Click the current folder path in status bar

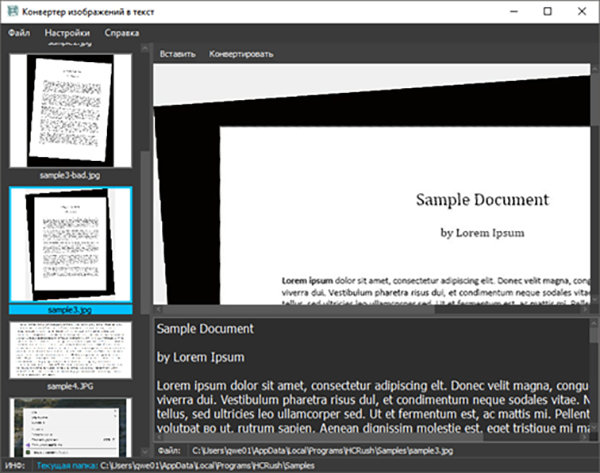point(207,466)
